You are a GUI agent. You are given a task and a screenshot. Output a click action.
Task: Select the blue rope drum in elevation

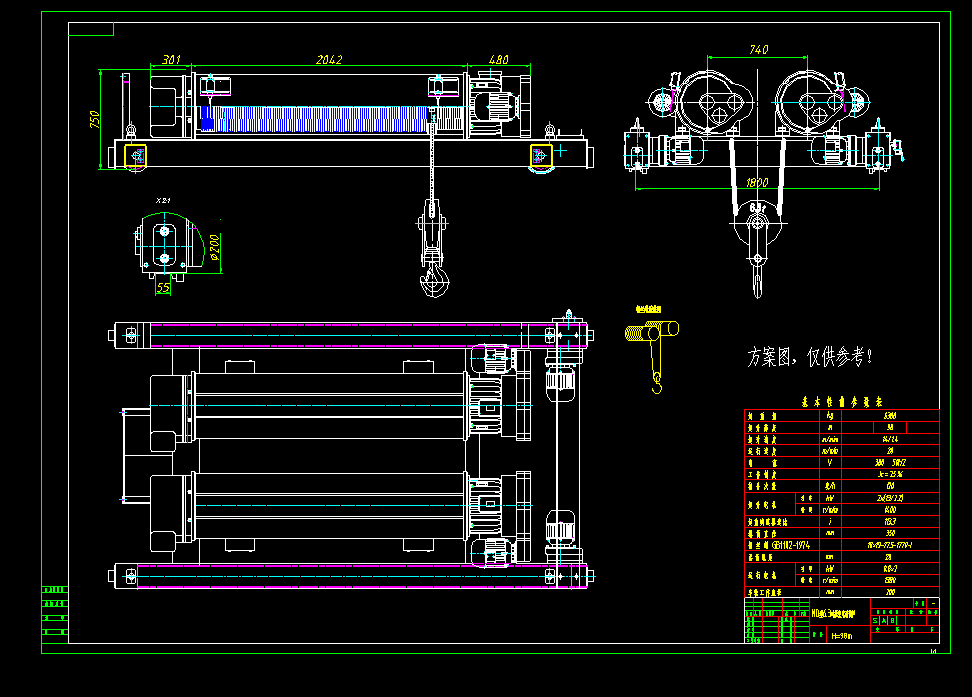[314, 118]
